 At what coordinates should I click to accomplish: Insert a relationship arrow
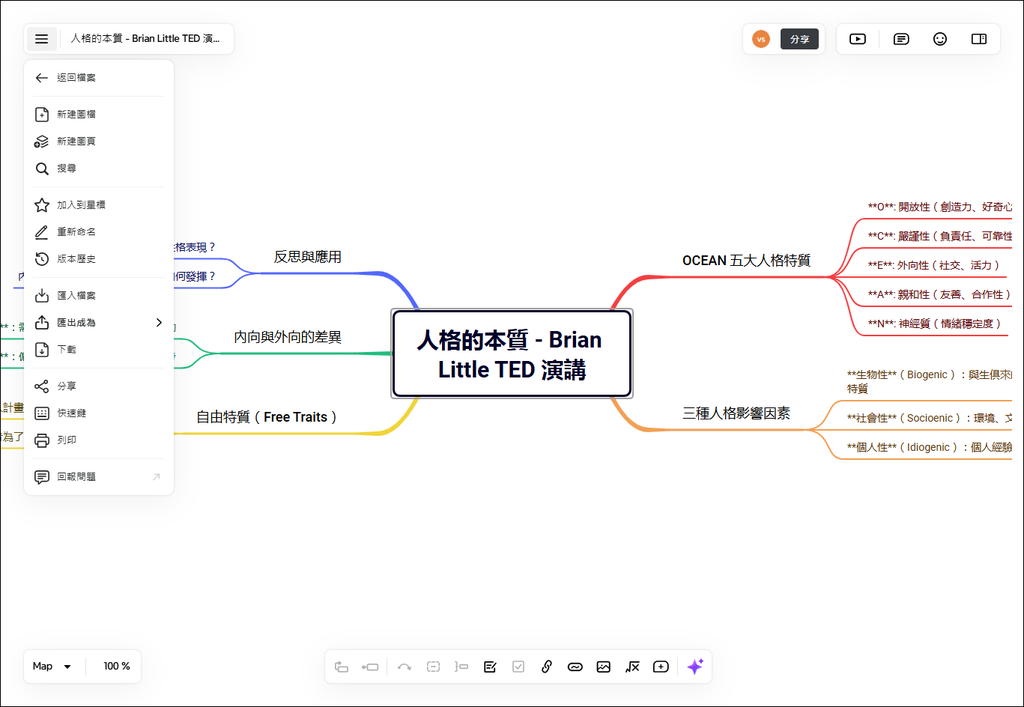coord(404,667)
